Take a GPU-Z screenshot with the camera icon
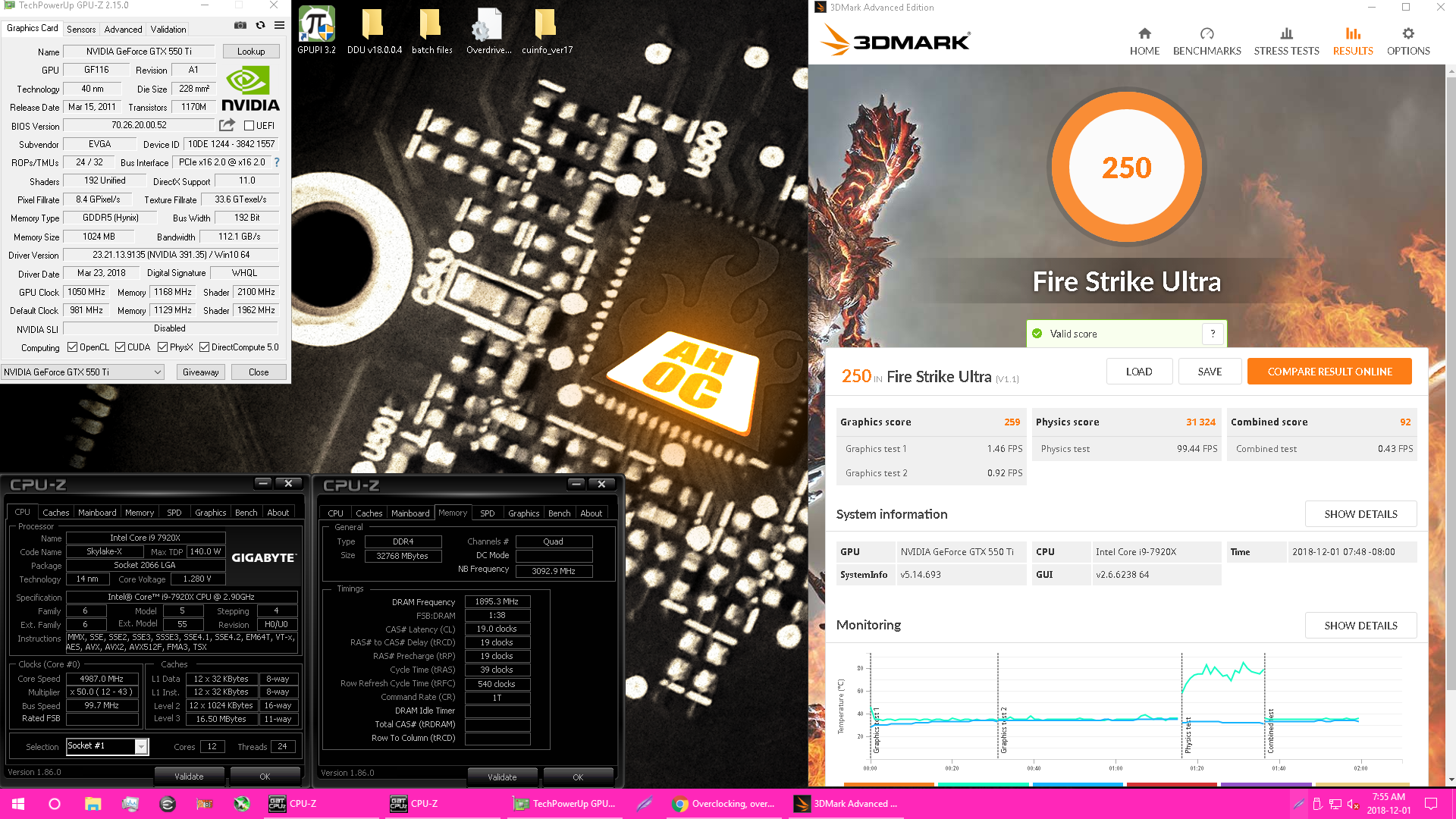The image size is (1456, 819). pyautogui.click(x=240, y=25)
